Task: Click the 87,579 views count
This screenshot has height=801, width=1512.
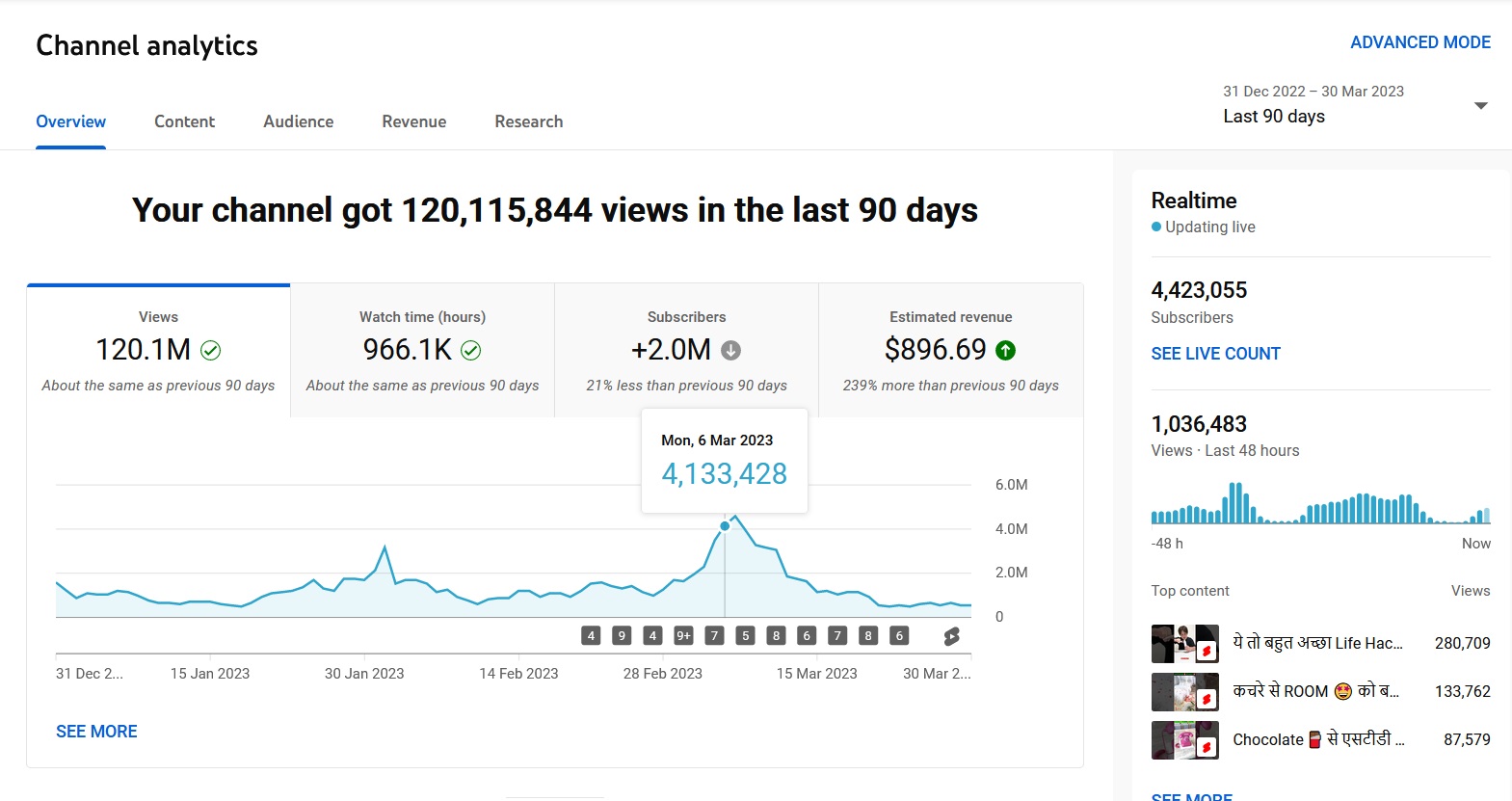Action: click(x=1467, y=739)
